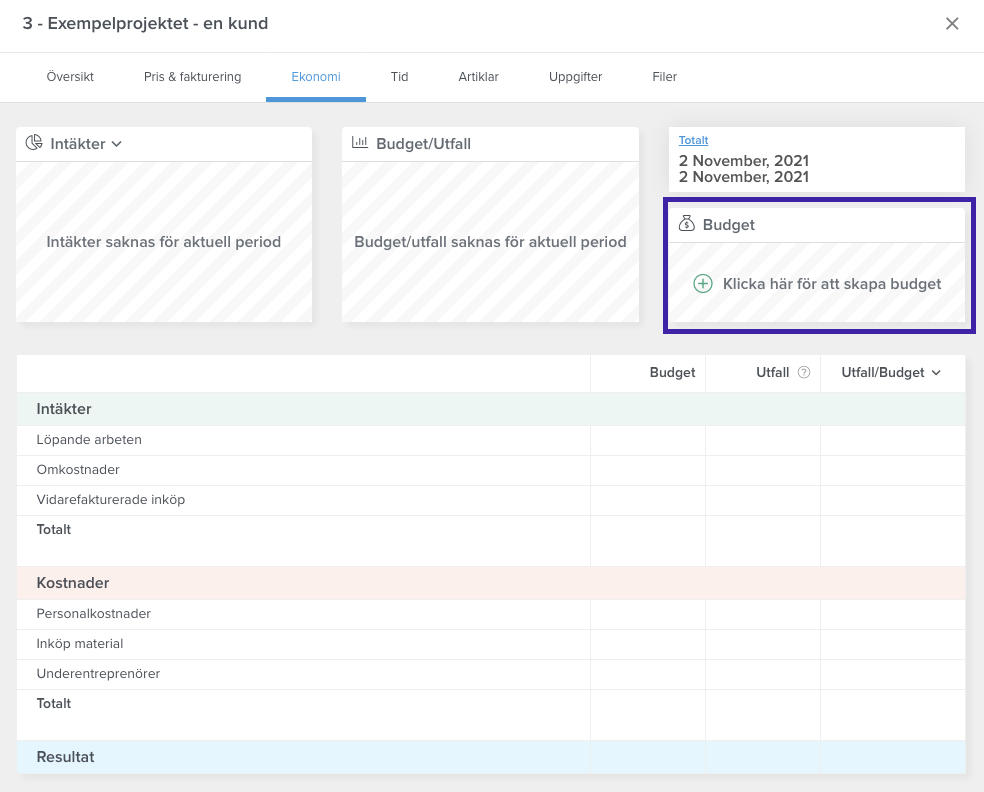Click 'Klicka här för att skapa budget'

tap(832, 284)
